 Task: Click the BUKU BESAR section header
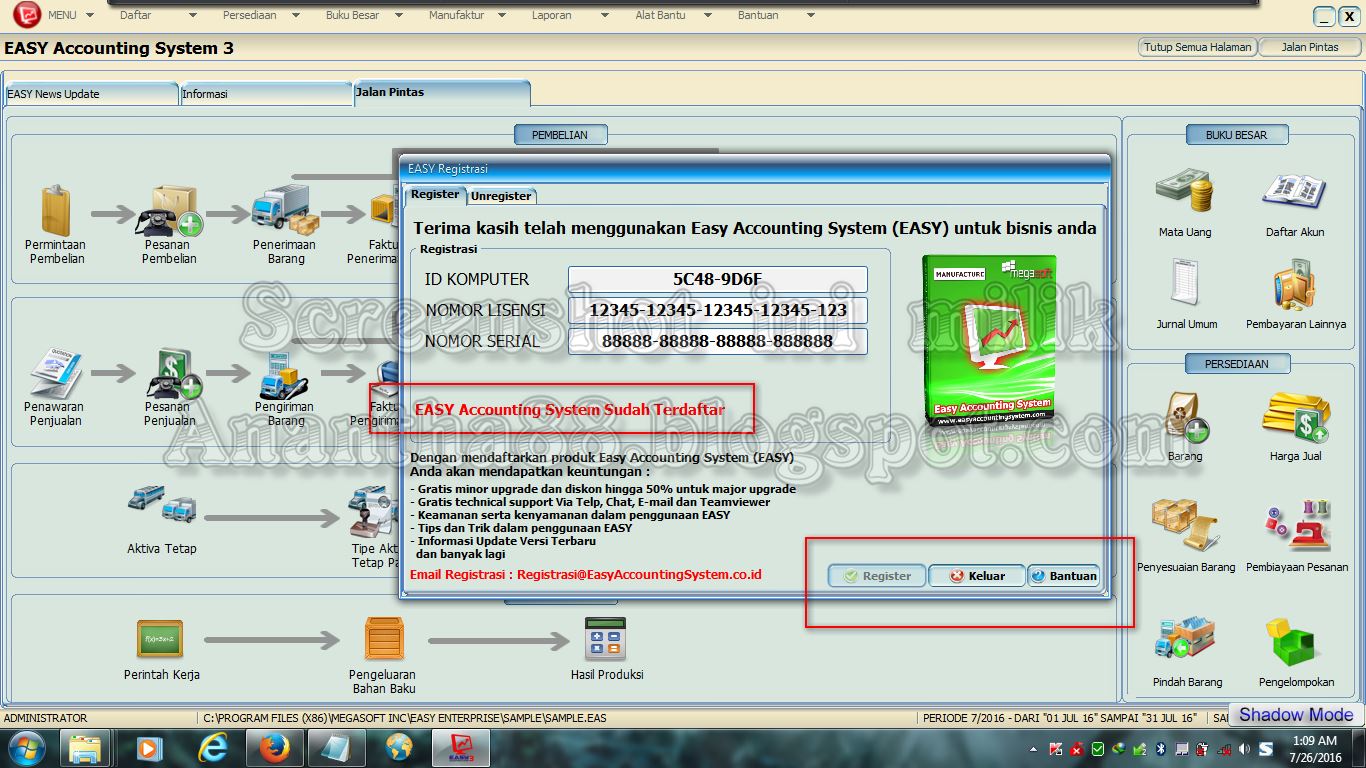click(1236, 135)
